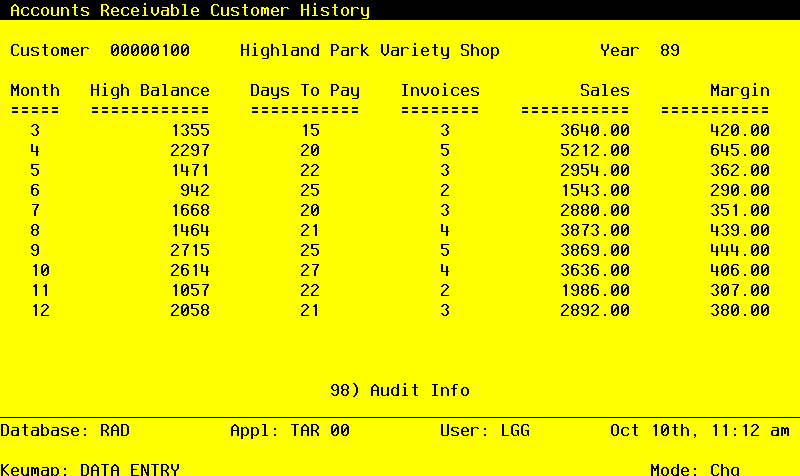Click sales amount 2892.00
The width and height of the screenshot is (800, 476).
coord(595,310)
